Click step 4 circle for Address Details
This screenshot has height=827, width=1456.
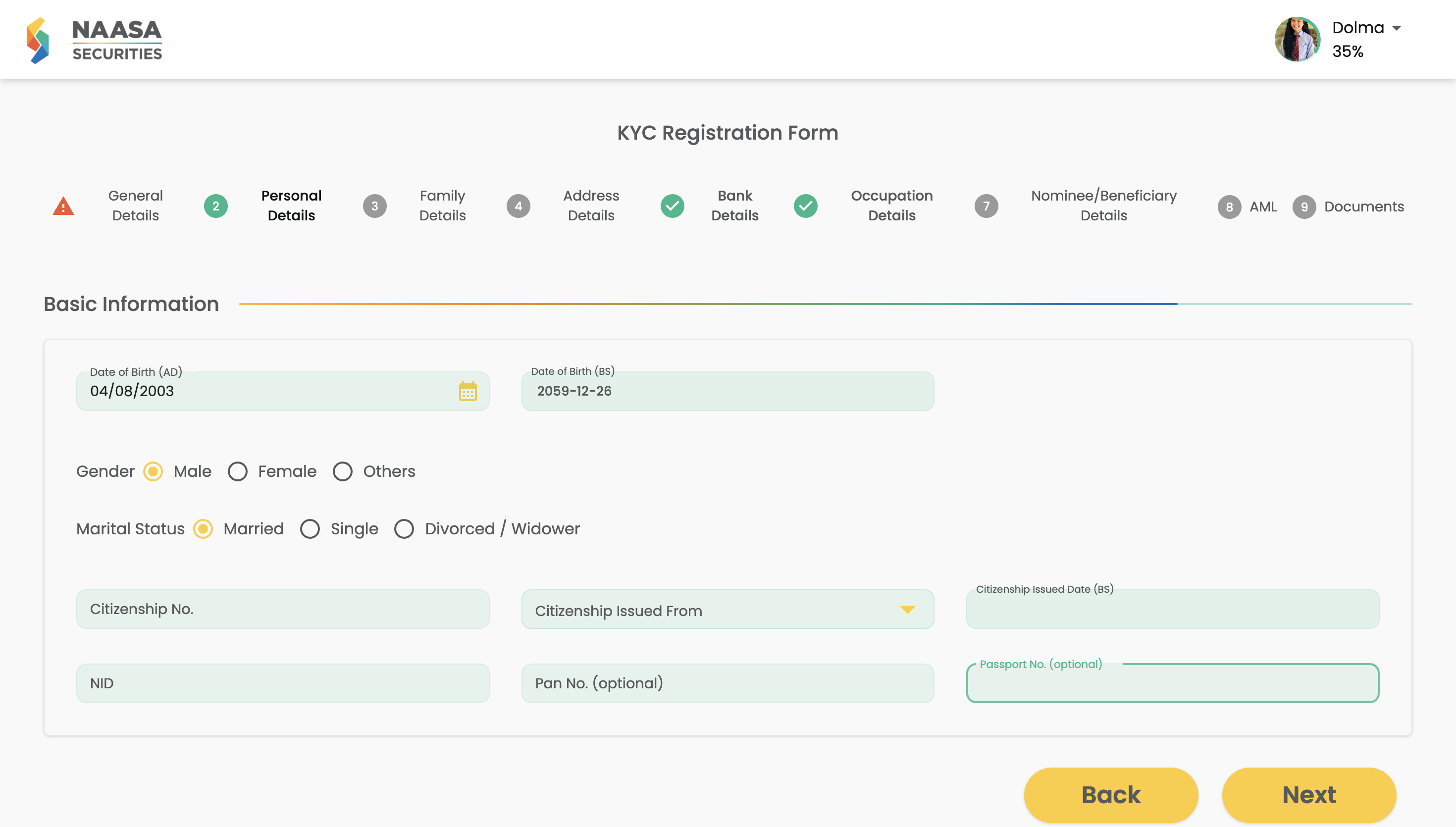tap(519, 206)
